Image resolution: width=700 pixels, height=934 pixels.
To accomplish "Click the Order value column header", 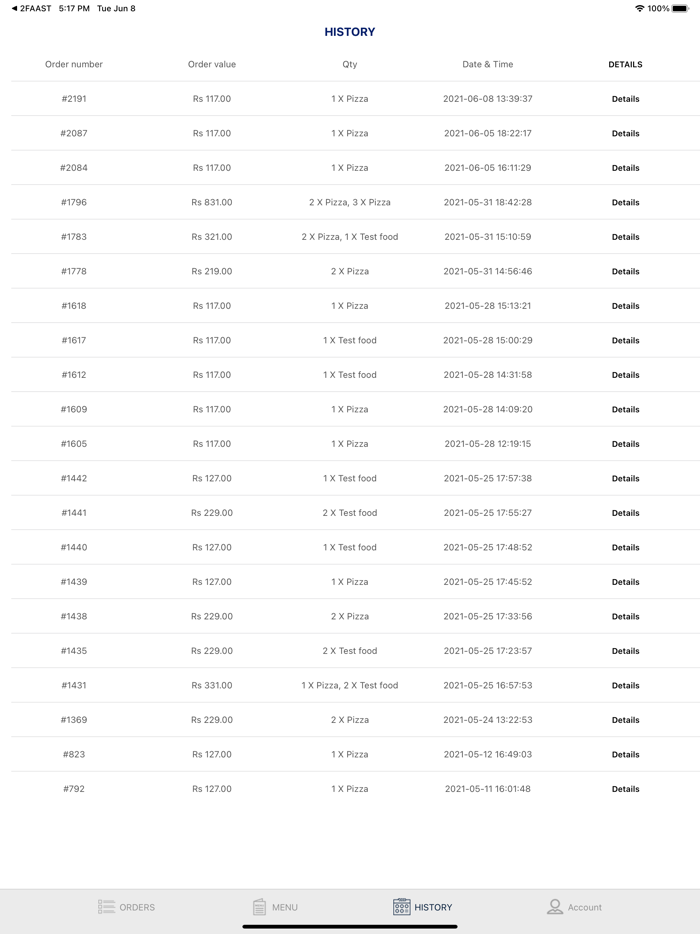I will tap(212, 65).
